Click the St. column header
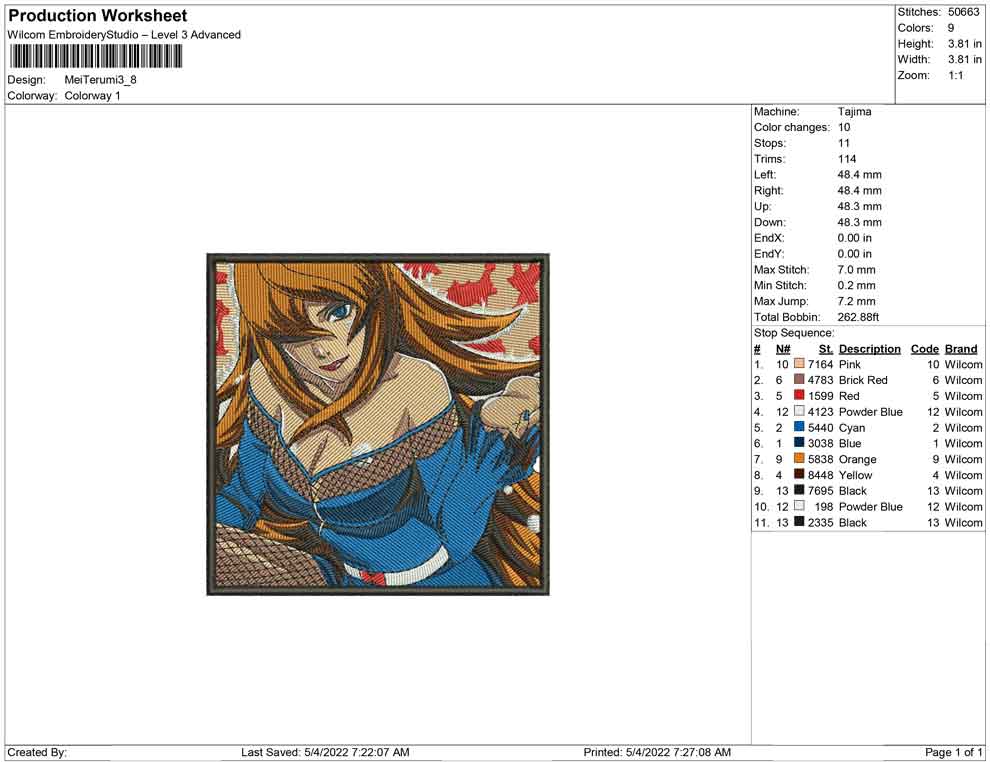 (826, 349)
